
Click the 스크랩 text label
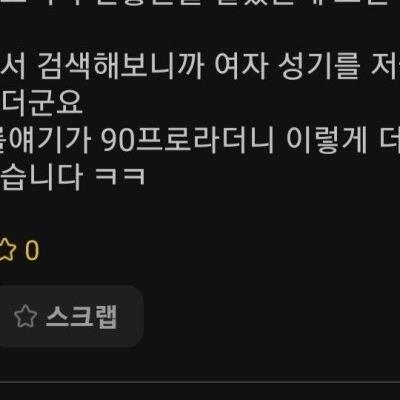82,317
